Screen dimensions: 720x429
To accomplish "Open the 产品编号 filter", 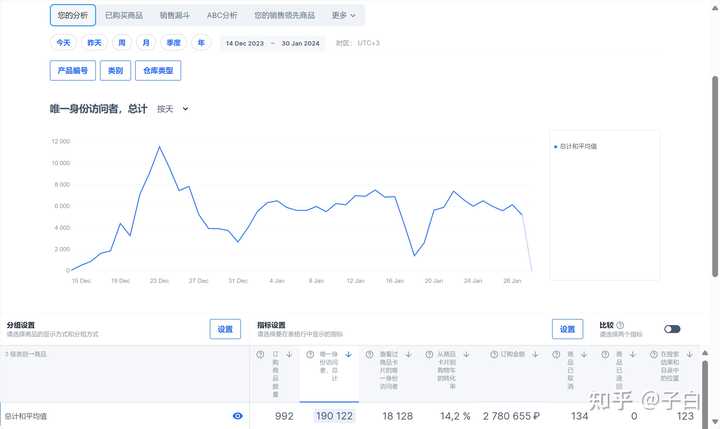I will tap(72, 71).
